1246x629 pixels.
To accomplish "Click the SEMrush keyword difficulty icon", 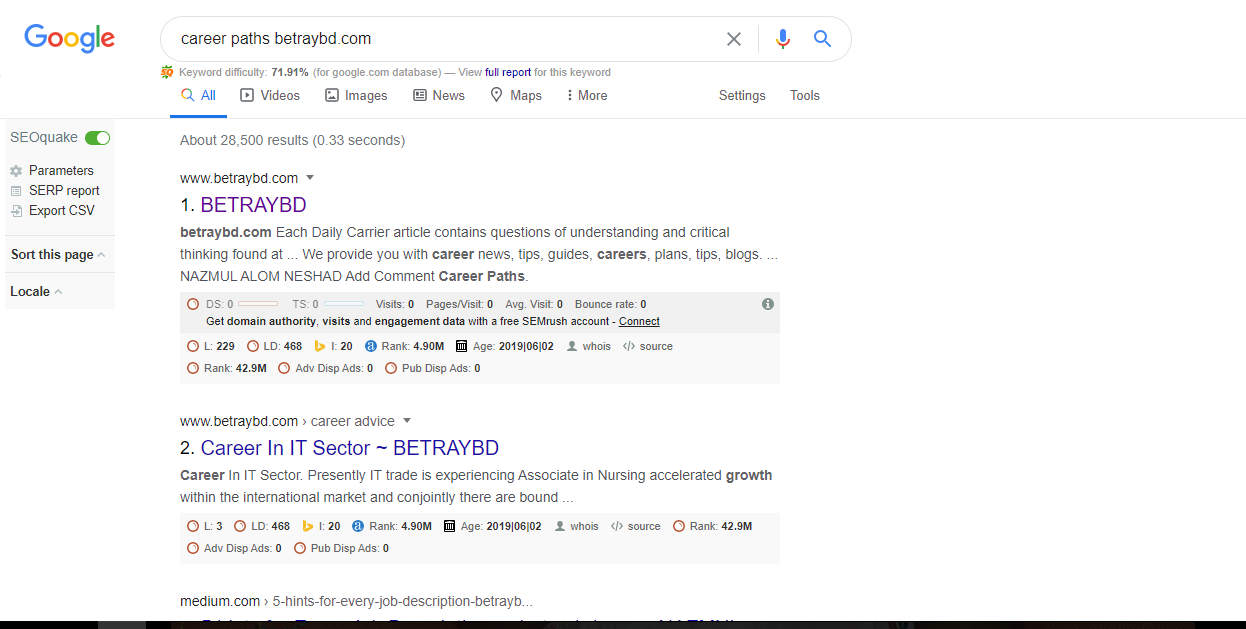I will click(167, 72).
